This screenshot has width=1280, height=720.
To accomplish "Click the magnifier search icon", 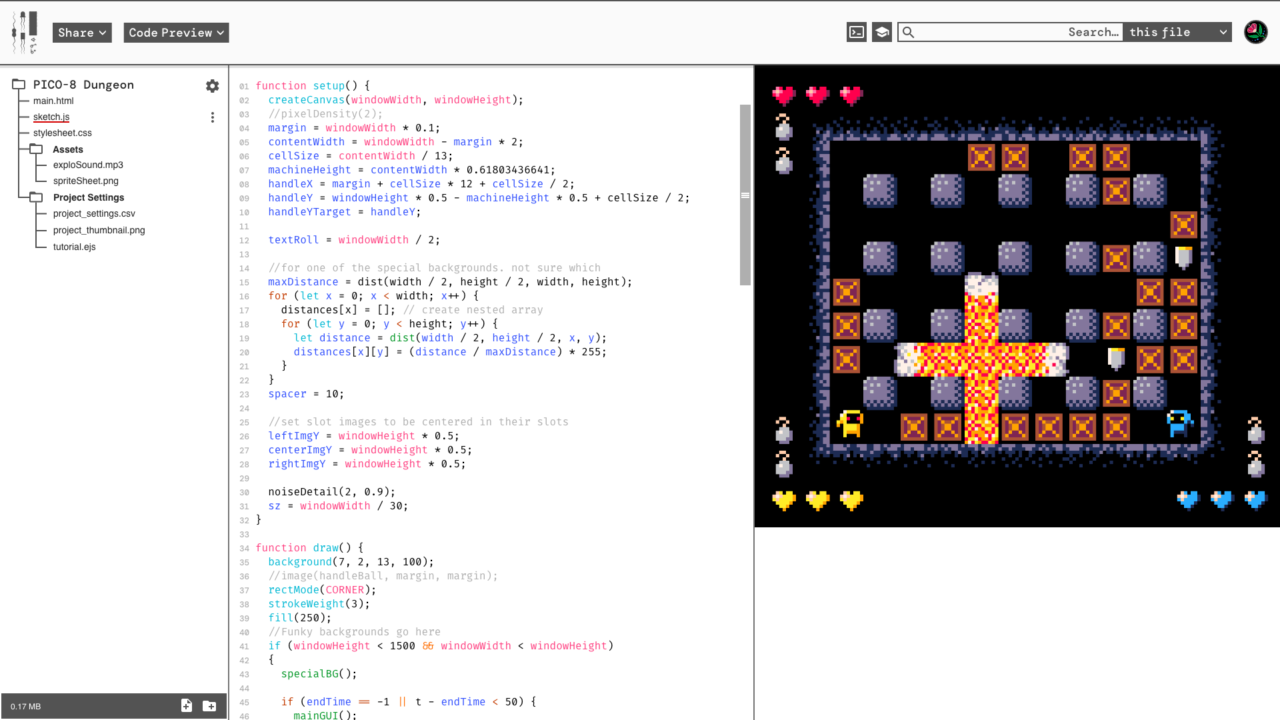I will click(x=908, y=32).
